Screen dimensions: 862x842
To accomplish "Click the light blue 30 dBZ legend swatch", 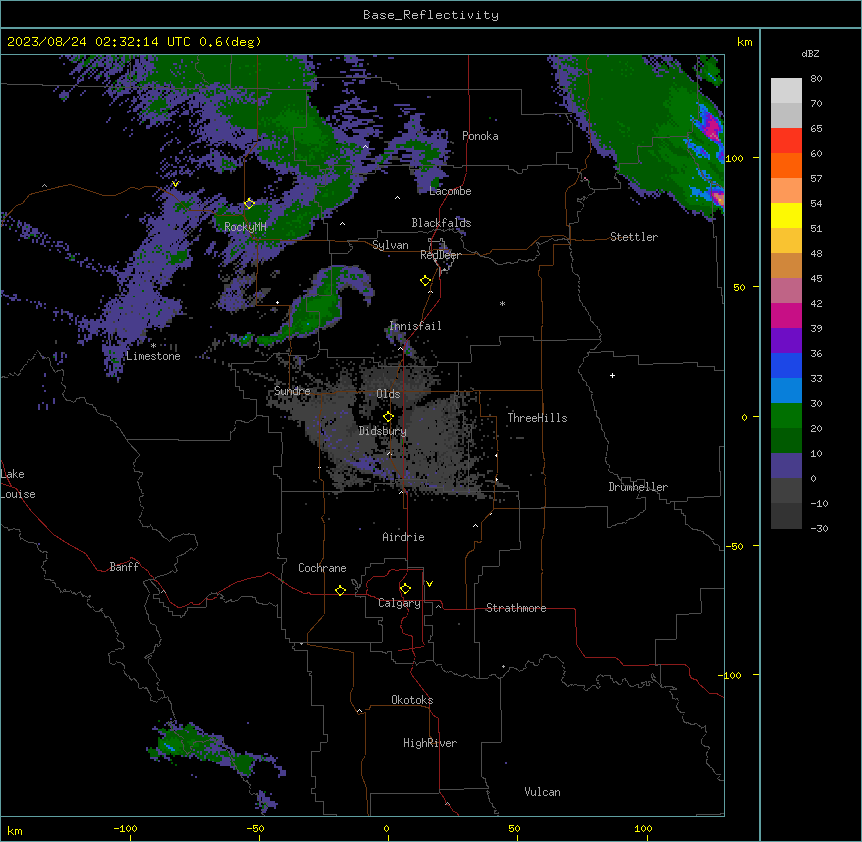I will (786, 391).
